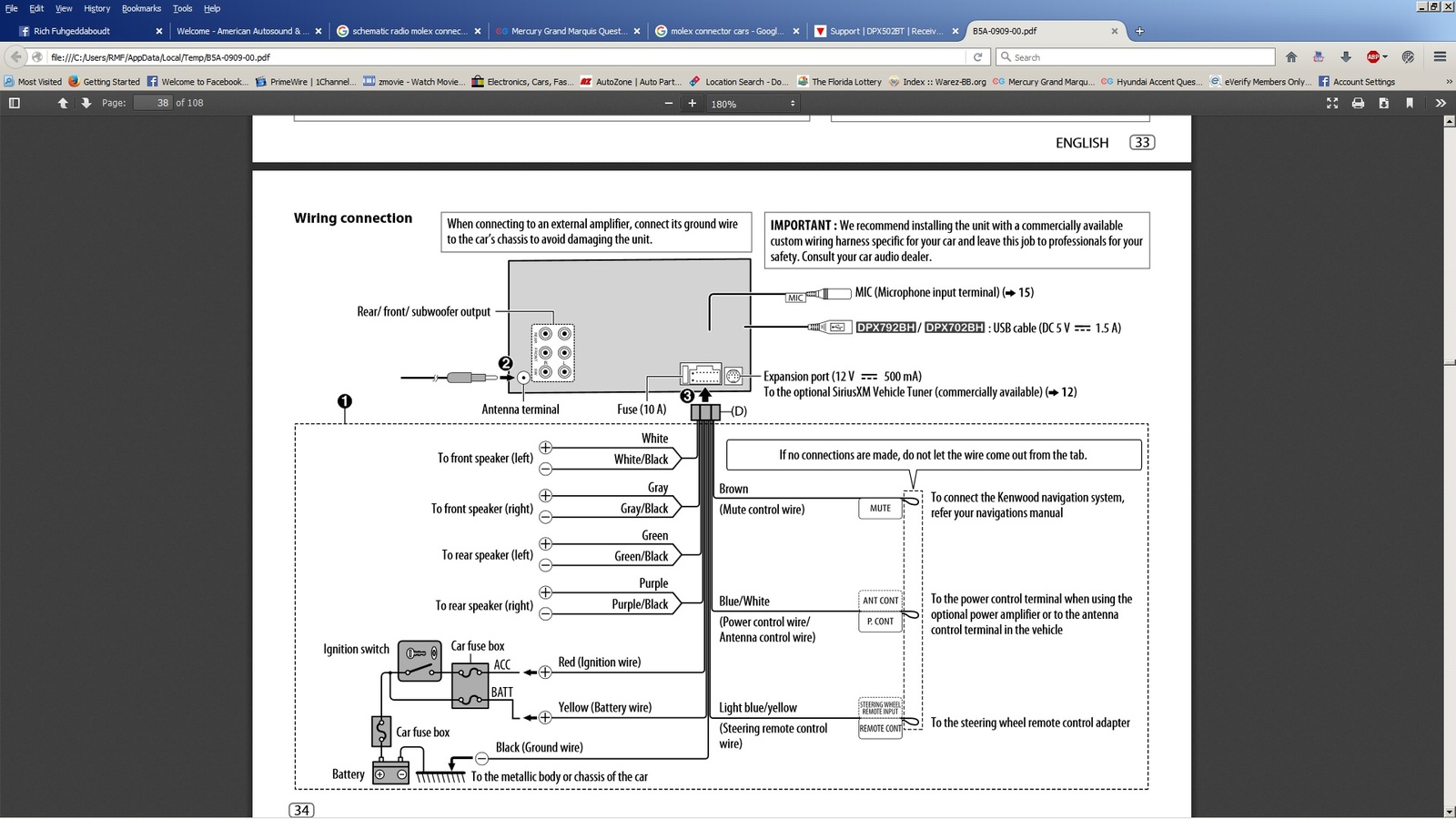The width and height of the screenshot is (1456, 819).
Task: Open the Bookmarks menu
Action: (x=141, y=8)
